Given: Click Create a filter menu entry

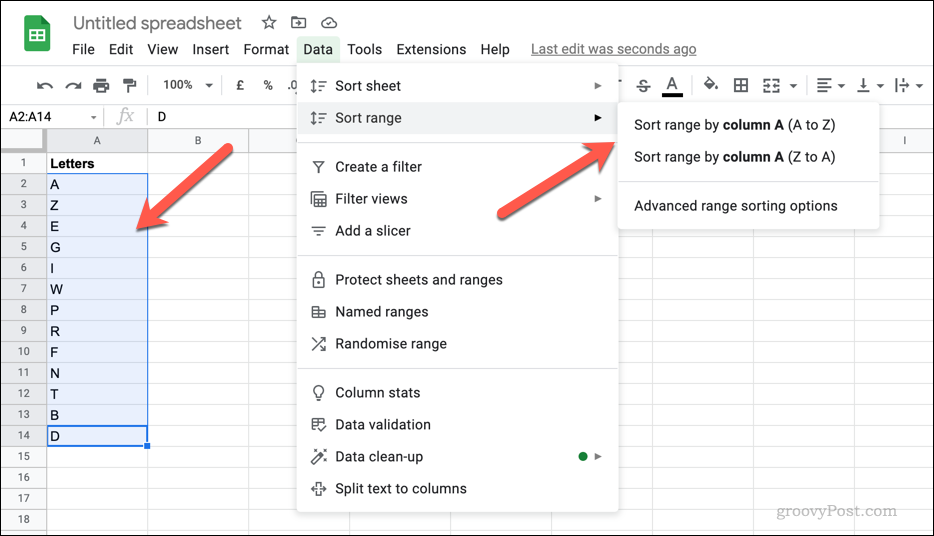Looking at the screenshot, I should click(378, 167).
